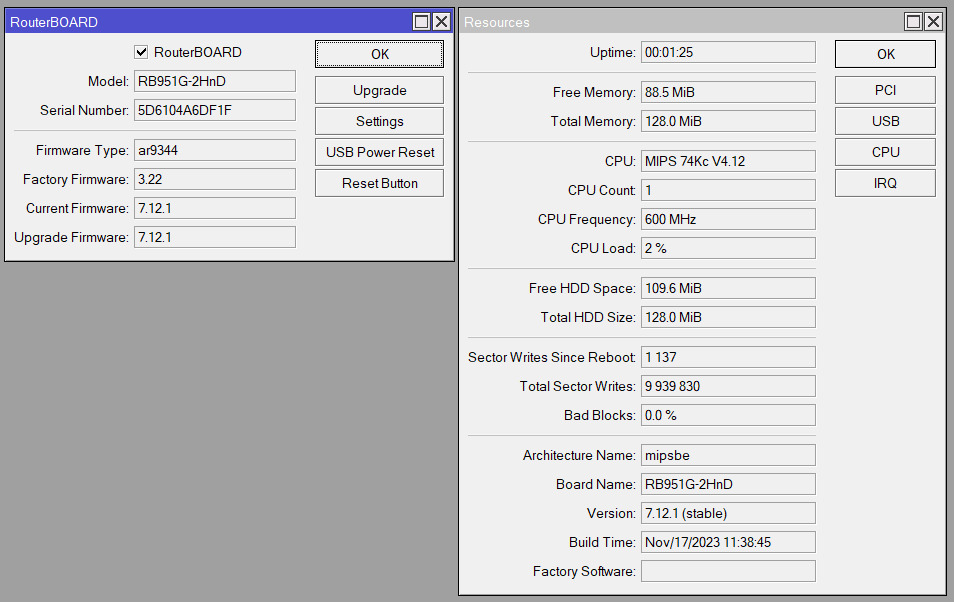
Task: Select the Serial Number field
Action: (215, 110)
